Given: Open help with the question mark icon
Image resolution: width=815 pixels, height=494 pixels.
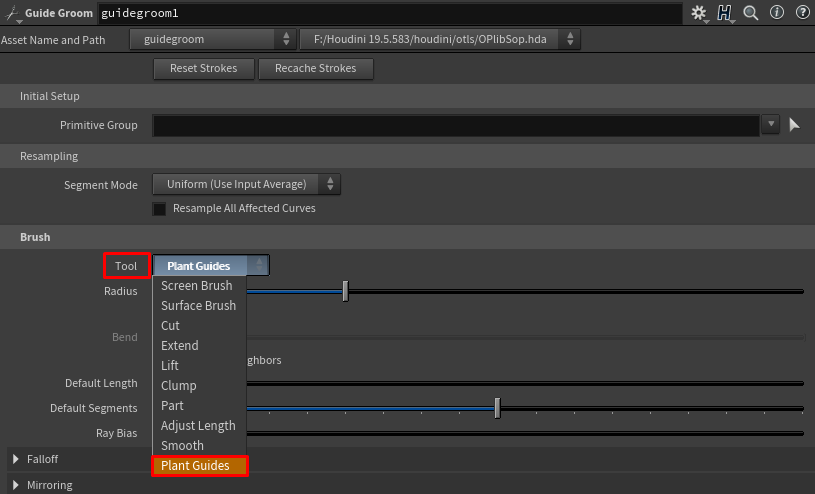Looking at the screenshot, I should click(x=802, y=13).
